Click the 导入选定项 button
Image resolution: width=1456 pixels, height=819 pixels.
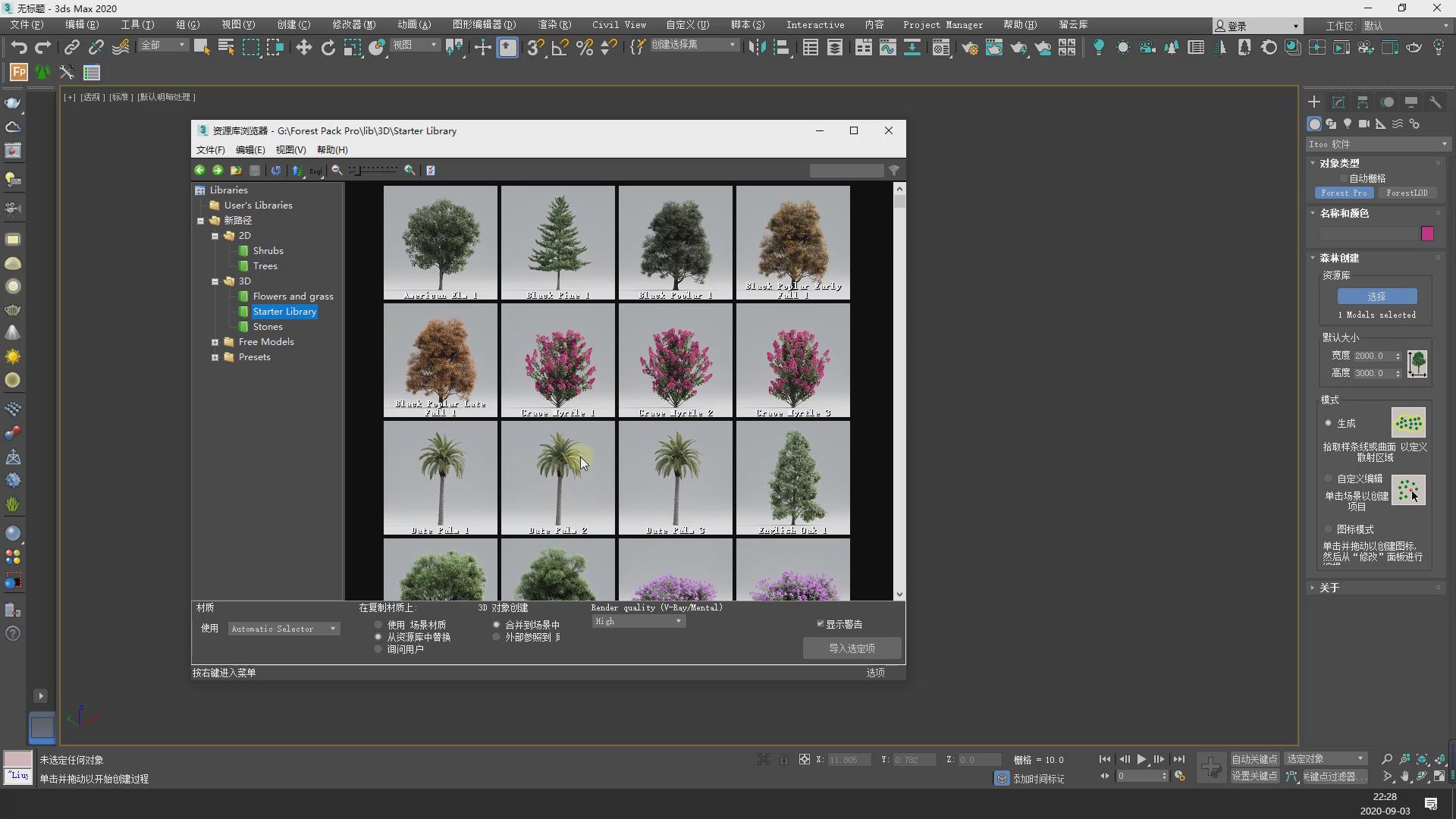tap(852, 648)
